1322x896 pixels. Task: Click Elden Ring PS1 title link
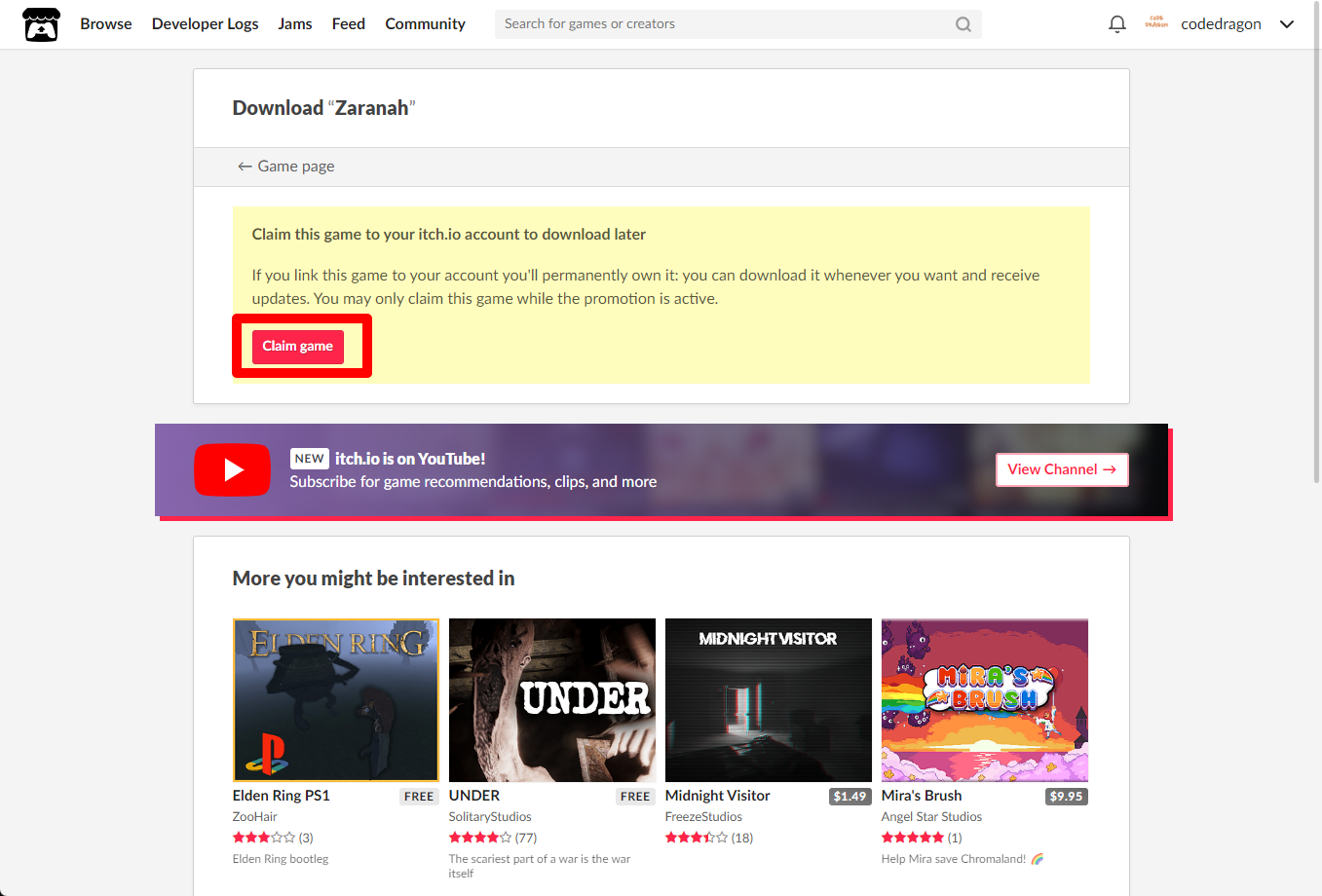[x=282, y=796]
